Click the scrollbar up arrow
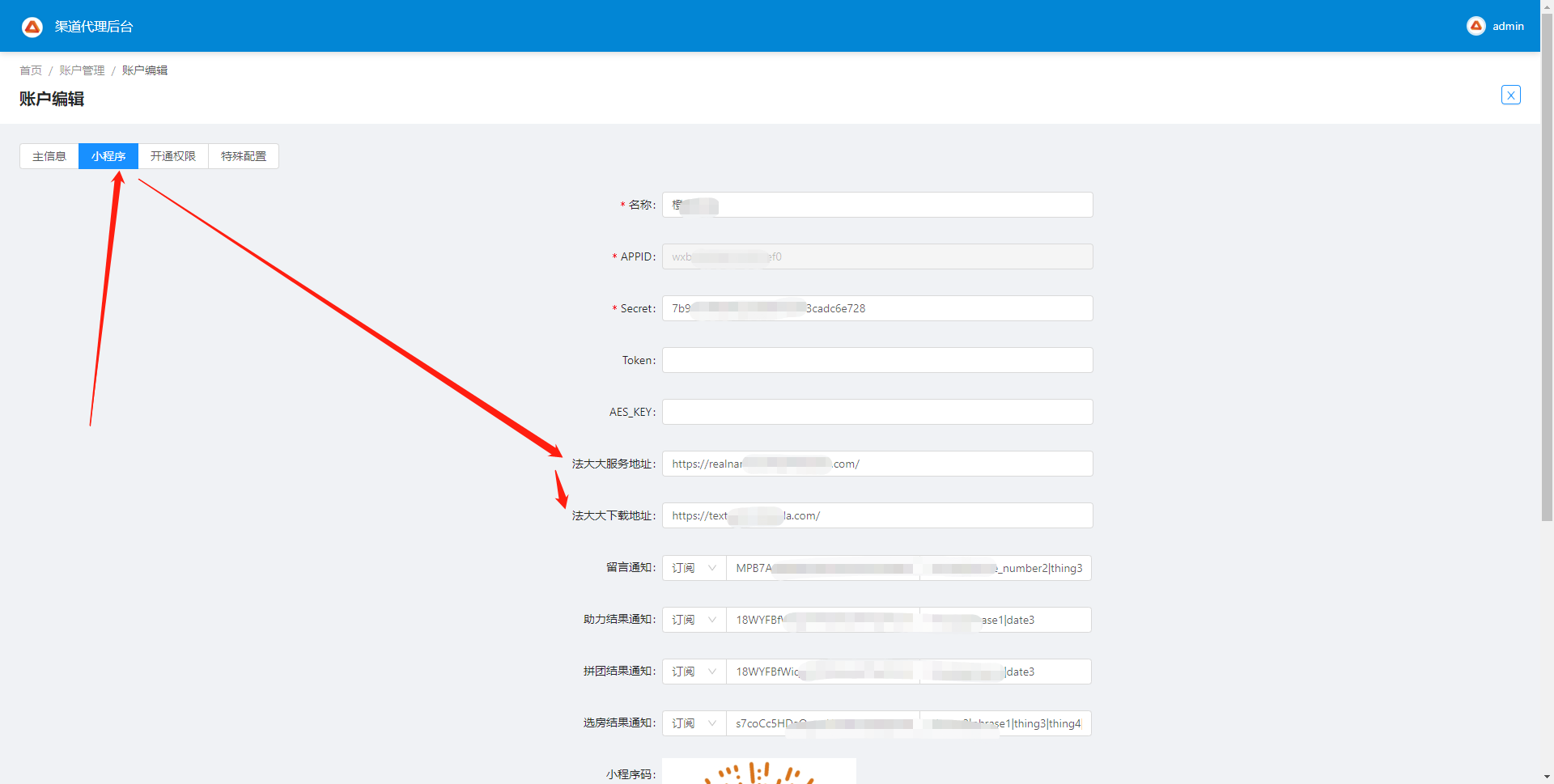This screenshot has height=784, width=1554. (x=1547, y=6)
